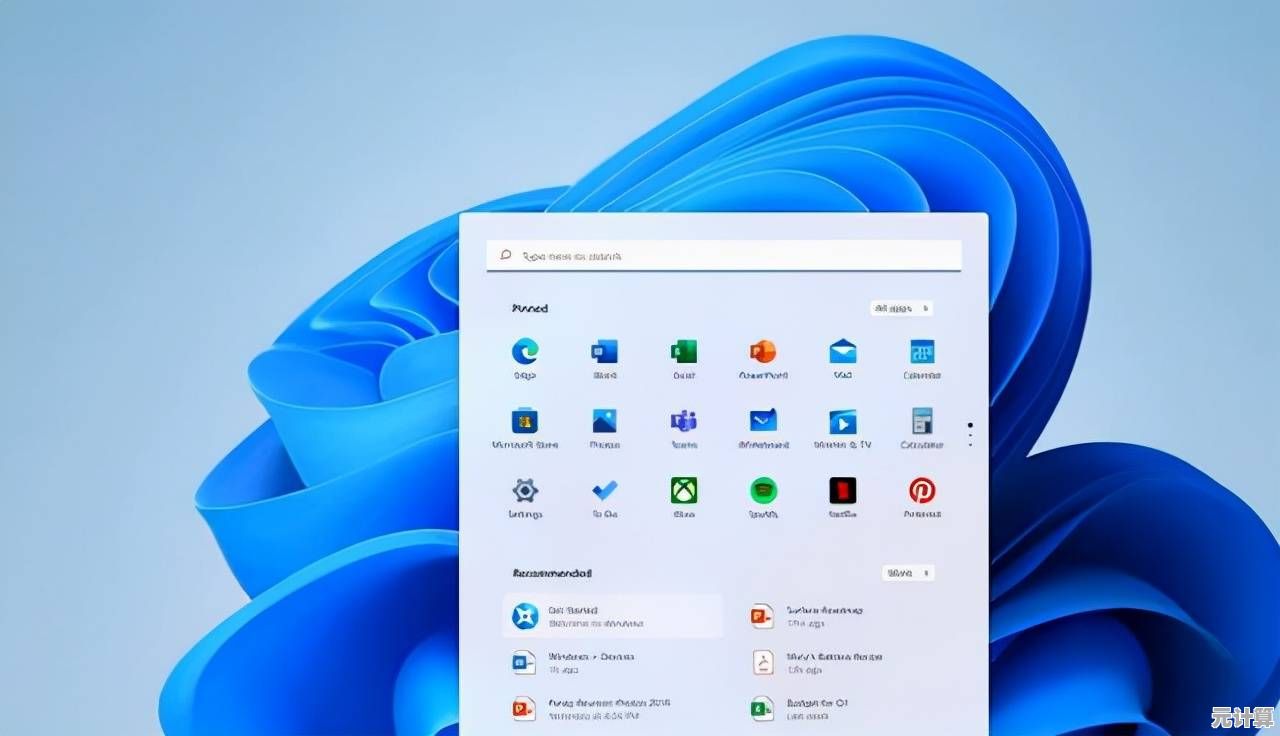Launch the Photos app

coord(604,421)
